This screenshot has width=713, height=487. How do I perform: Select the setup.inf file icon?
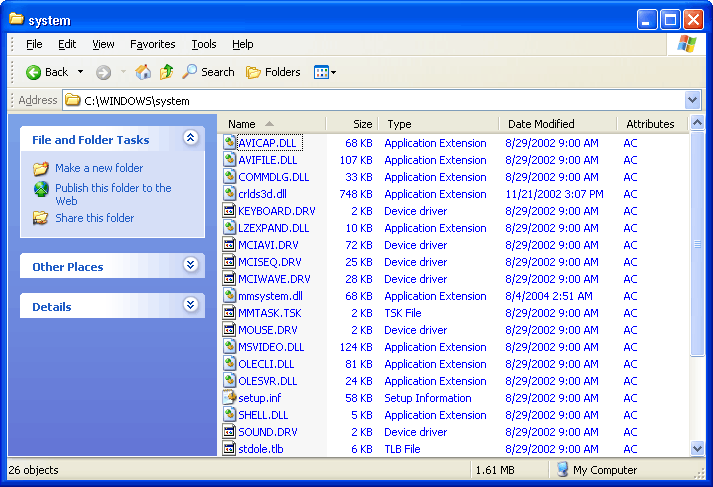pos(230,397)
